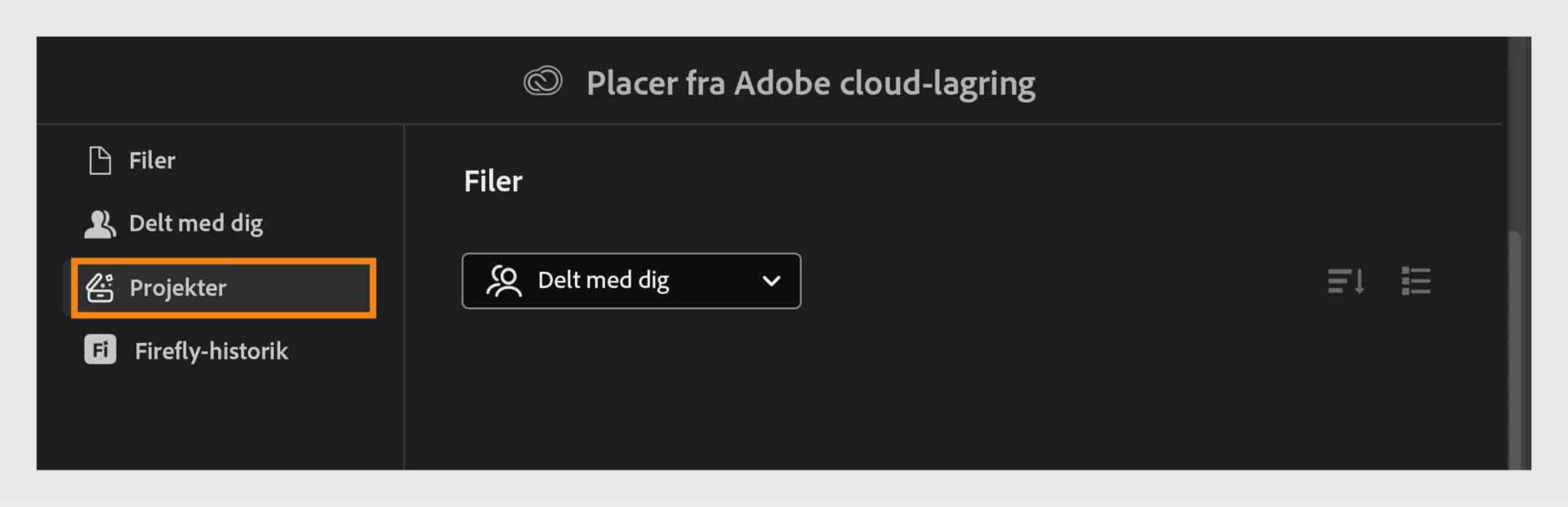
Task: Click the Projekter sidebar icon
Action: tap(100, 287)
